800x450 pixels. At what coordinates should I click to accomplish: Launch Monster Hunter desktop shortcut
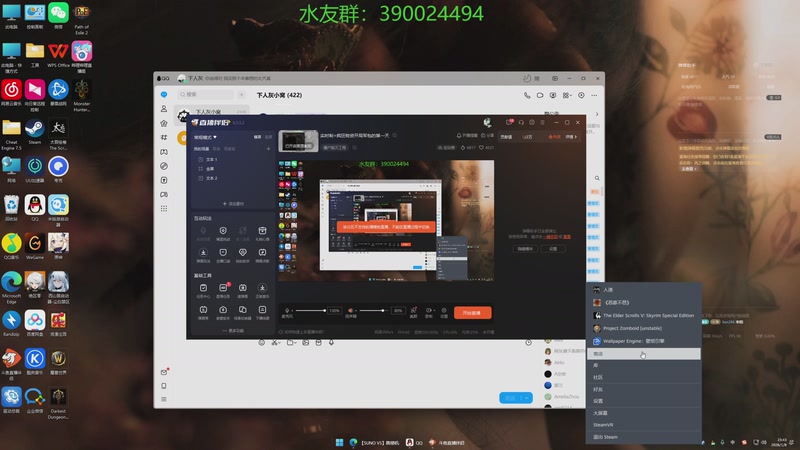coord(82,96)
